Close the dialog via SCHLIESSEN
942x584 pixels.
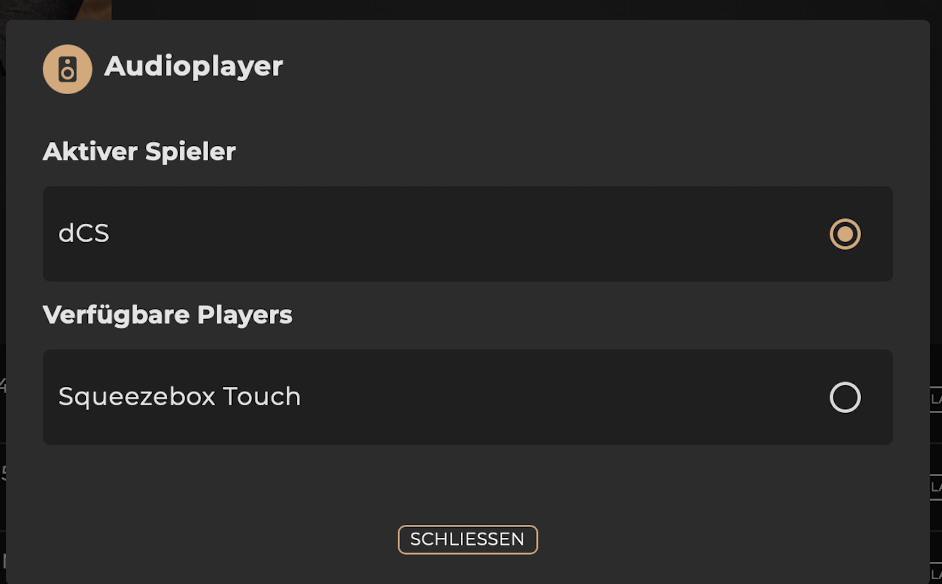click(x=467, y=540)
